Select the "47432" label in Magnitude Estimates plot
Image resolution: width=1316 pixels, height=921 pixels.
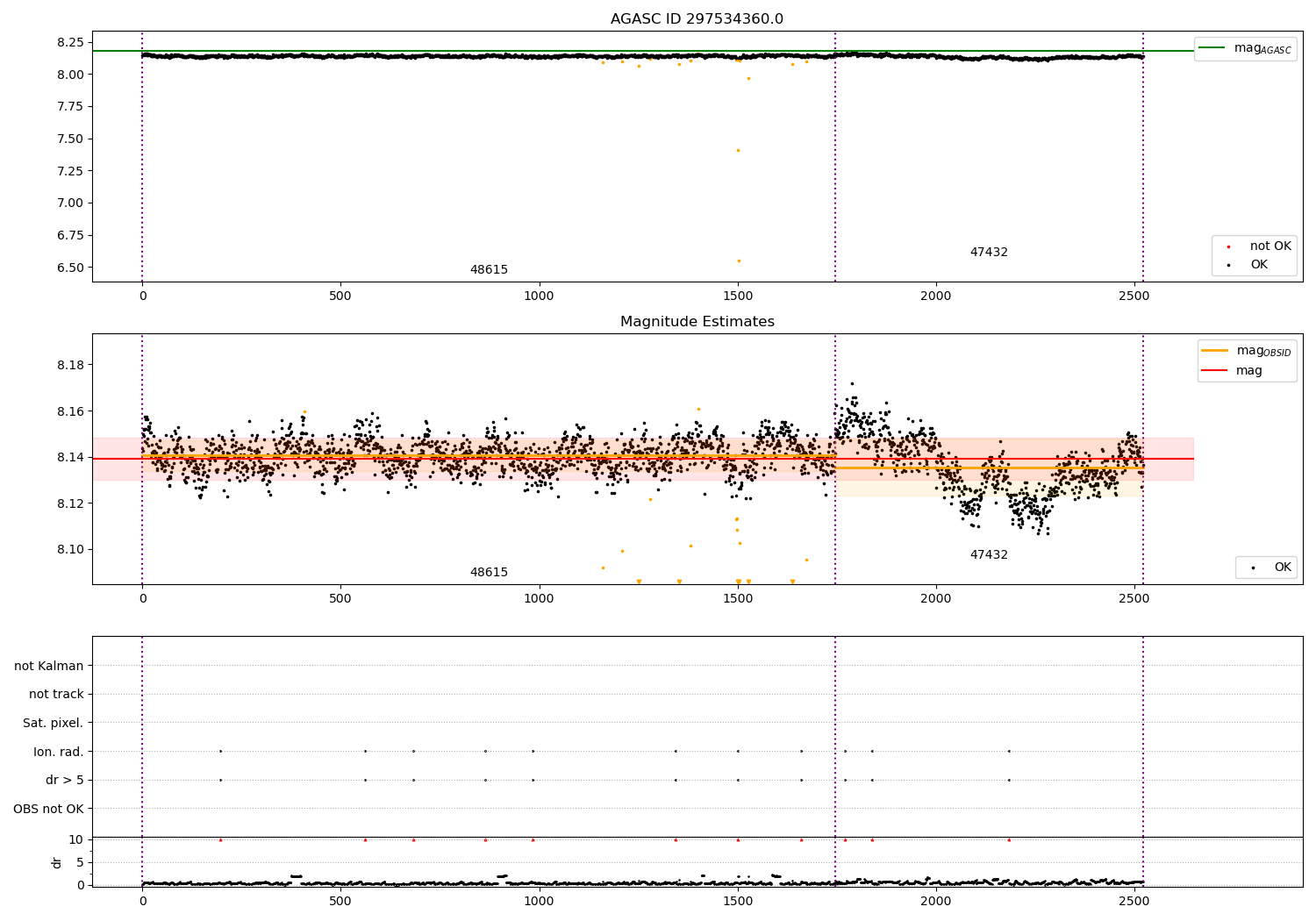pos(989,555)
